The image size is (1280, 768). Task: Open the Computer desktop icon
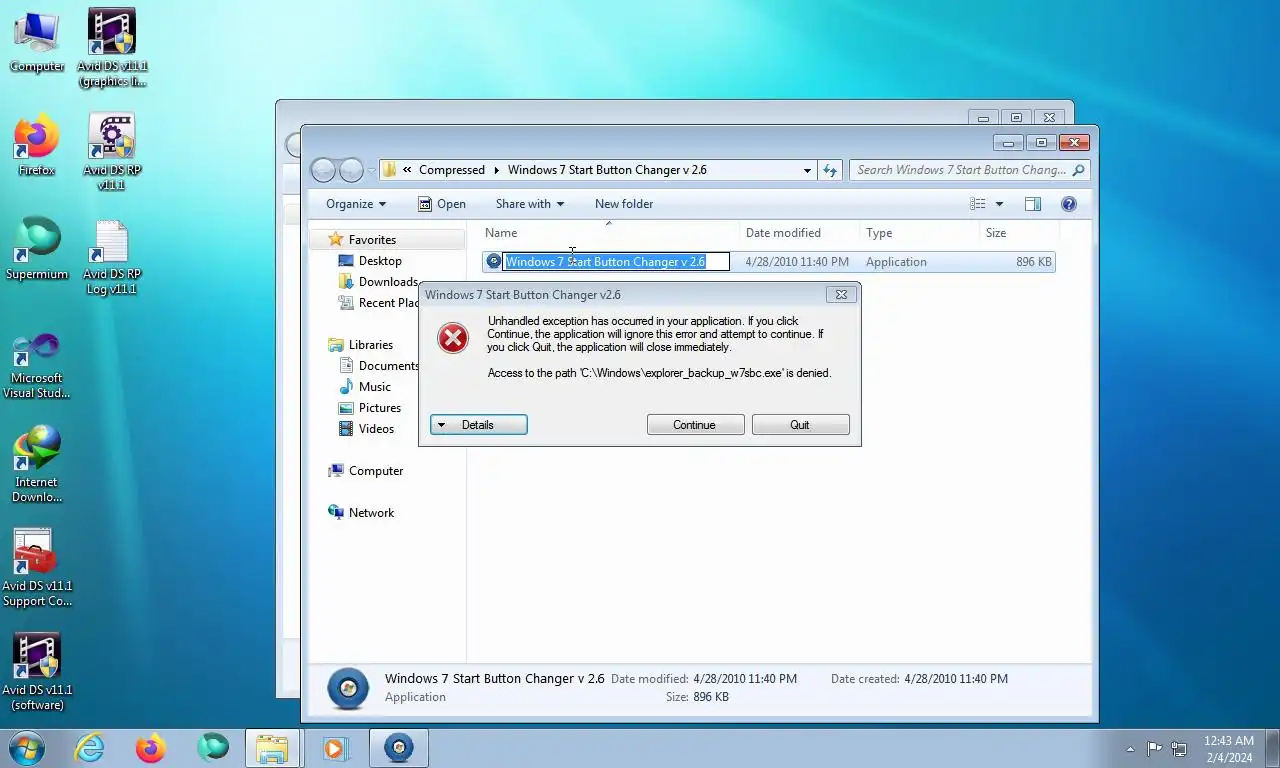[x=37, y=42]
